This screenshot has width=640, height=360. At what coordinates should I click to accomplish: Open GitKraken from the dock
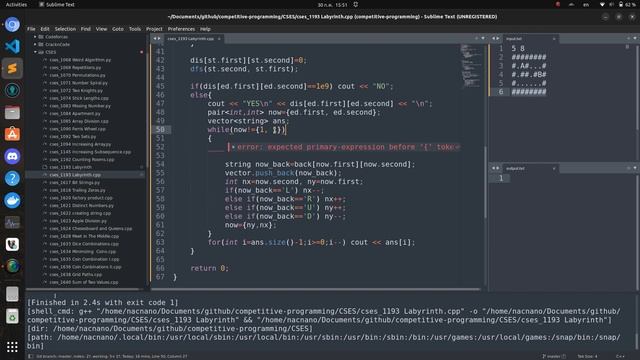click(12, 90)
